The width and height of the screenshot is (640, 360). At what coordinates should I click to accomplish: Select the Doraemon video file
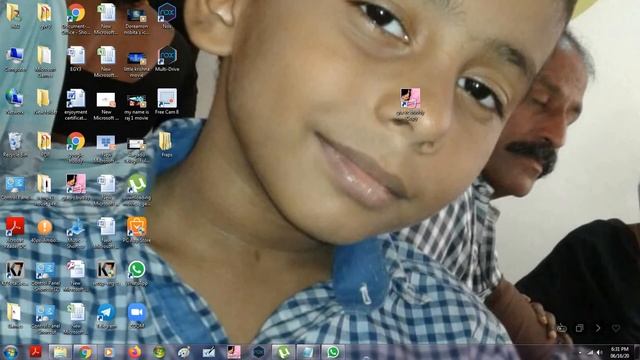coord(136,19)
